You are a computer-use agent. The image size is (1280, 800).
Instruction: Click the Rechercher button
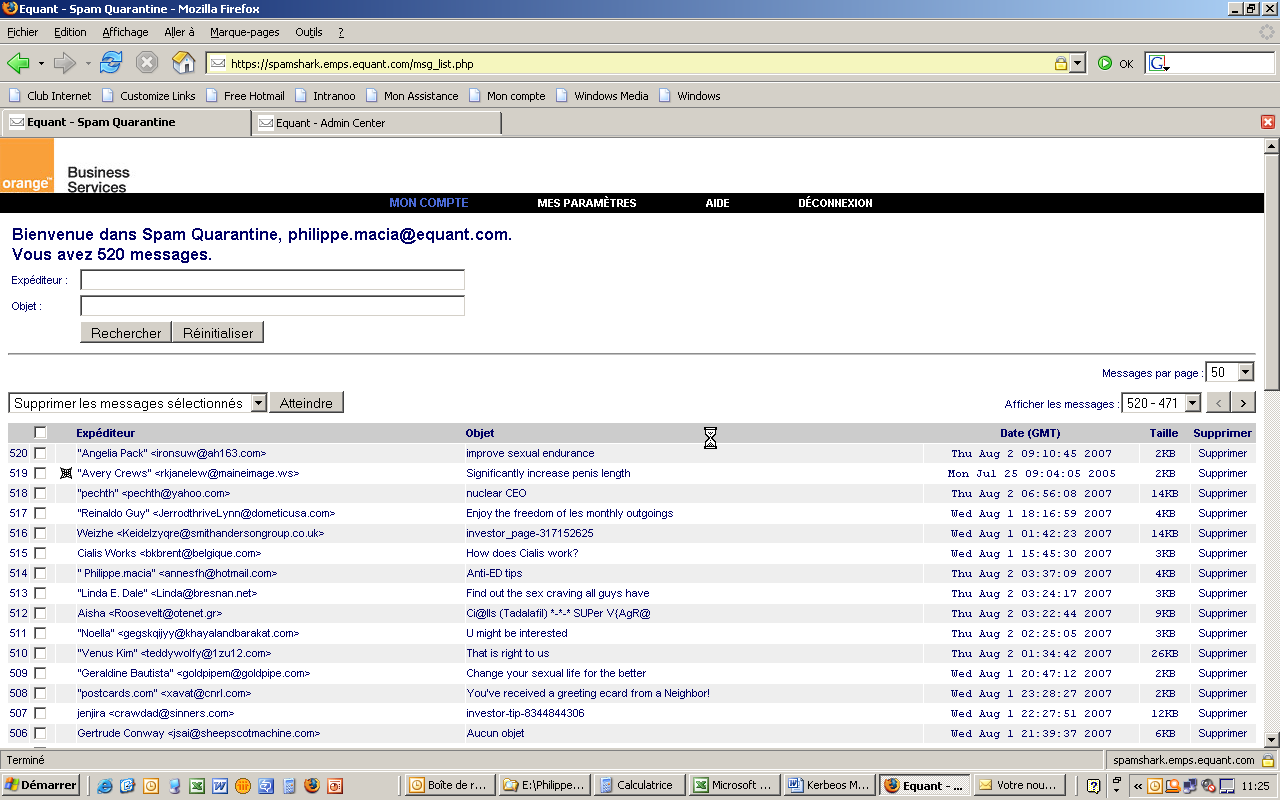[126, 333]
